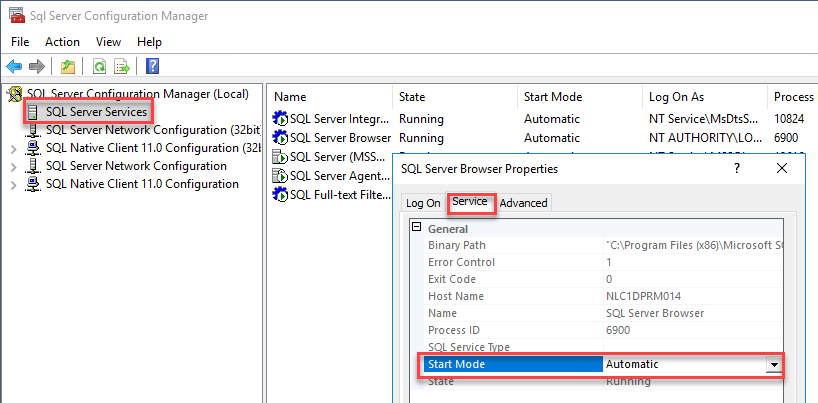Click the blue Help question mark icon
This screenshot has height=403, width=818.
(153, 67)
